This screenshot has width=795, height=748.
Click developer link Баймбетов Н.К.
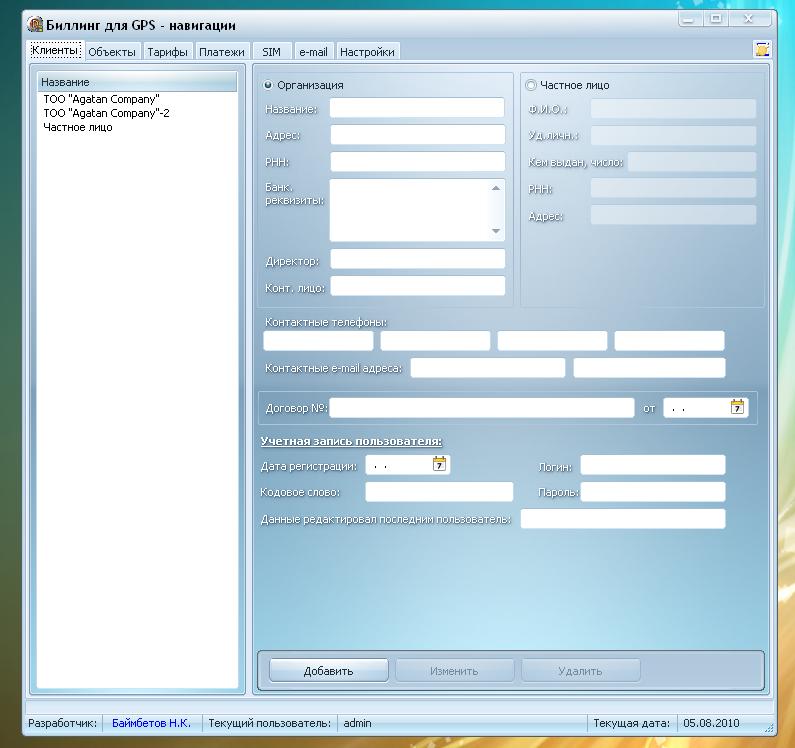pyautogui.click(x=151, y=723)
